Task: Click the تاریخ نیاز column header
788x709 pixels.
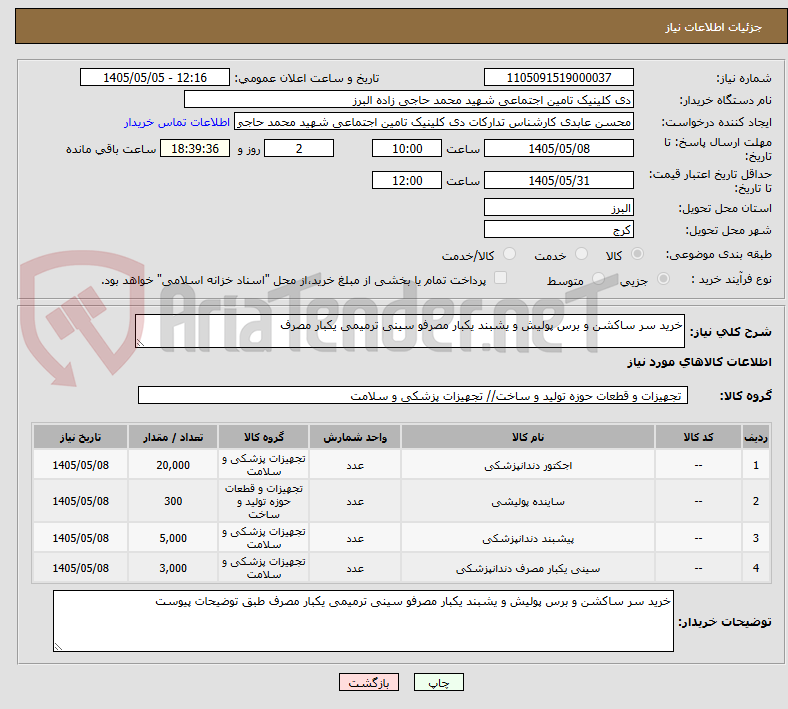Action: point(80,437)
